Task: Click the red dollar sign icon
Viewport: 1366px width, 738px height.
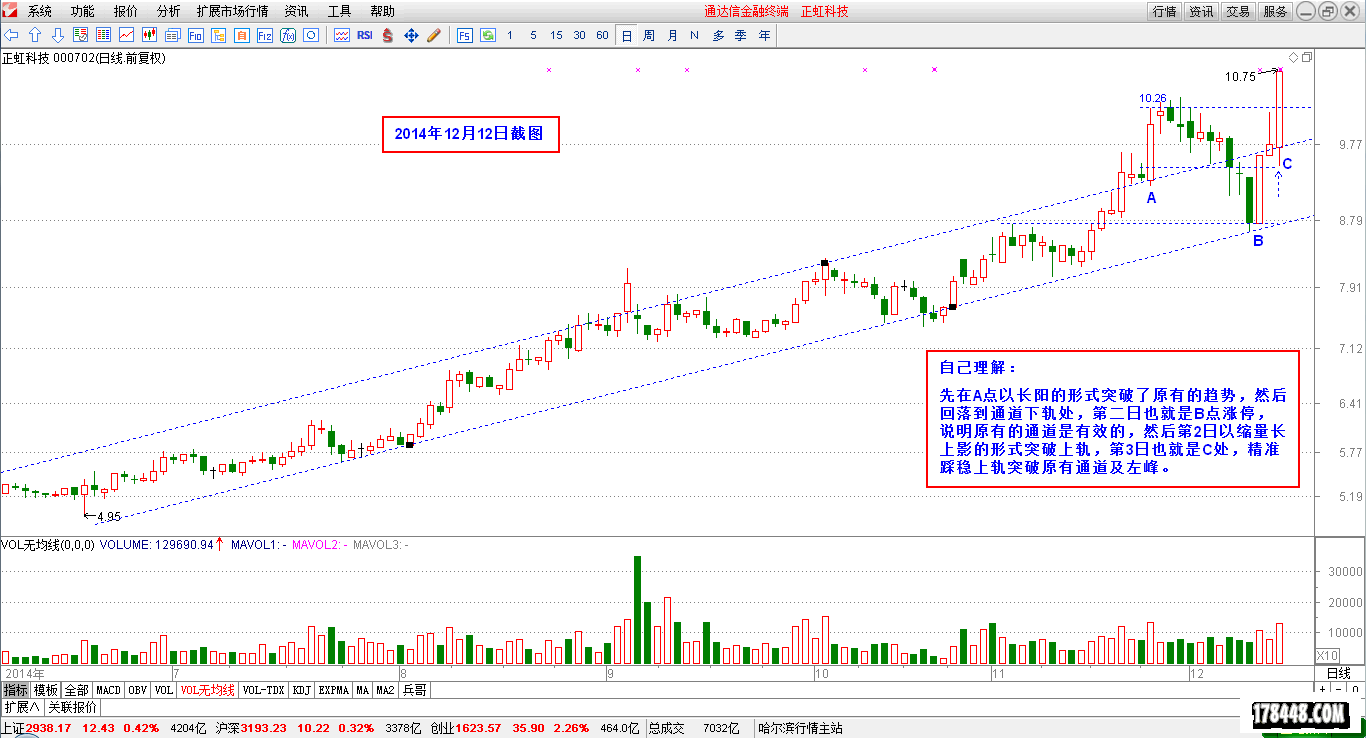Action: (x=388, y=35)
